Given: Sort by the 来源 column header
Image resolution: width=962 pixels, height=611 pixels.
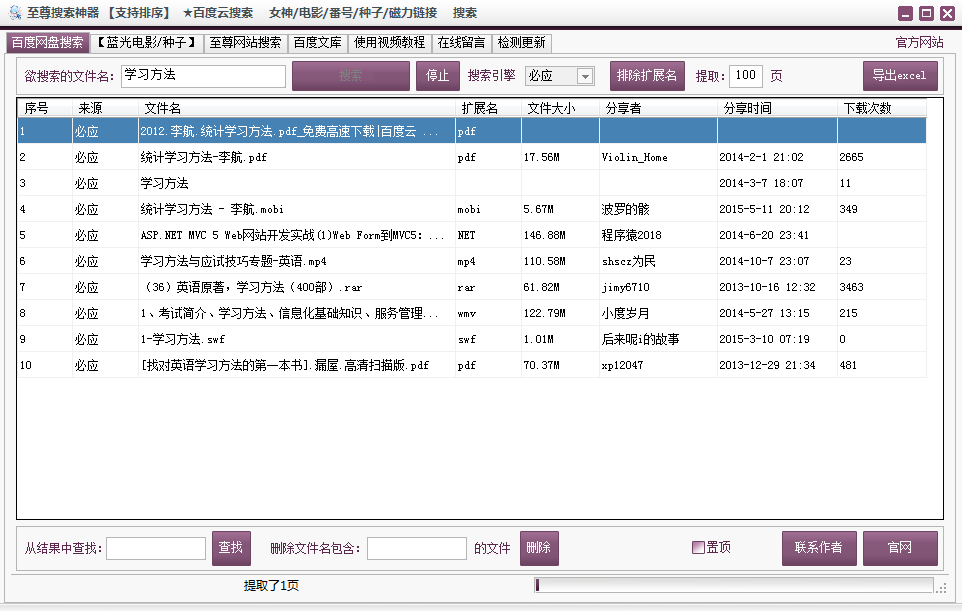Looking at the screenshot, I should (105, 108).
